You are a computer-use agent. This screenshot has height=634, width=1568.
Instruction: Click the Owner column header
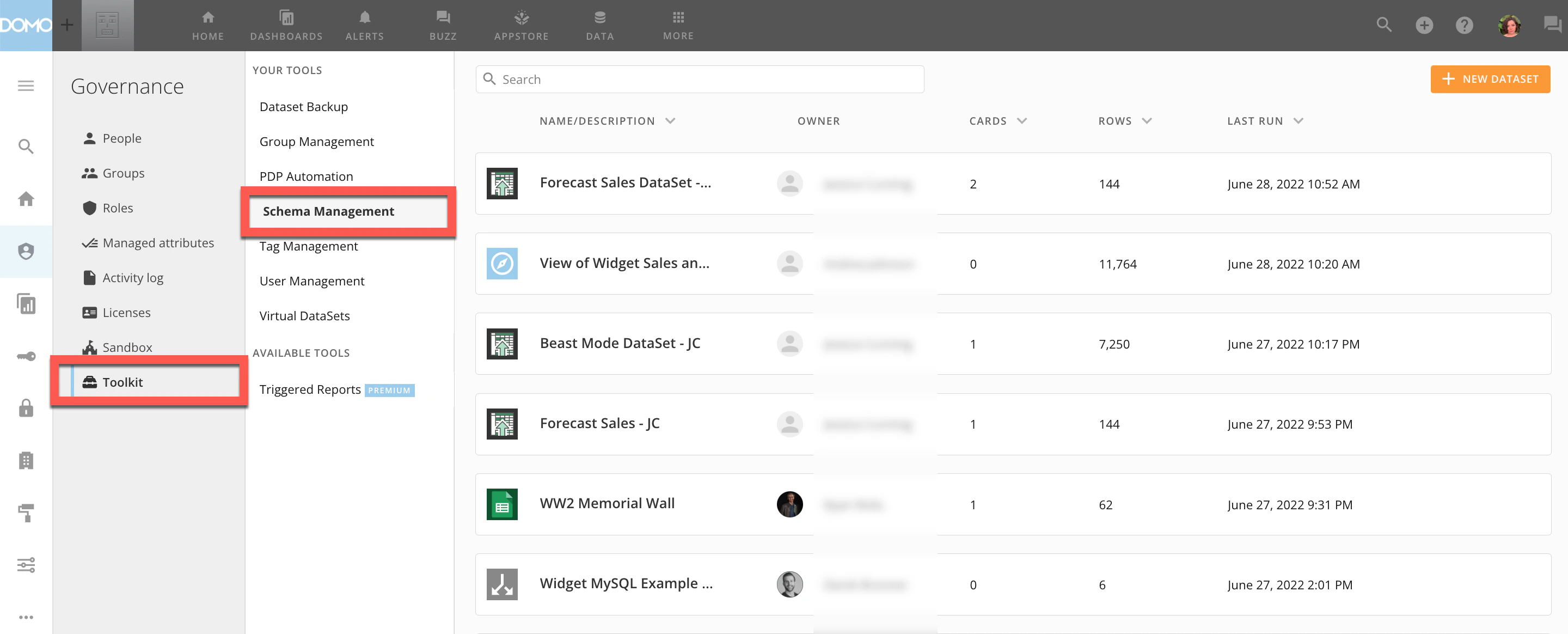(x=818, y=120)
